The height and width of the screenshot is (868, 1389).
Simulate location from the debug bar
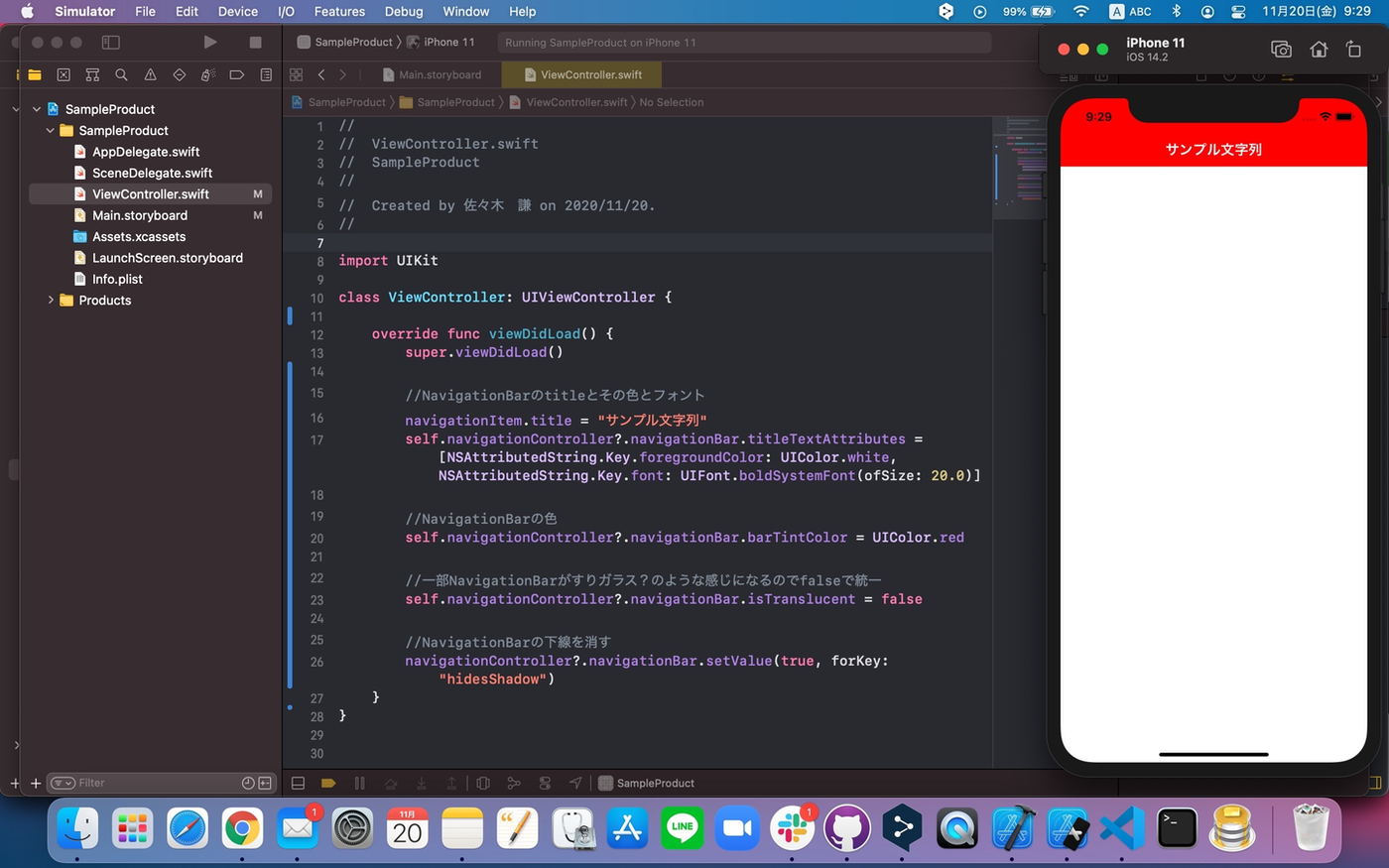[x=575, y=783]
